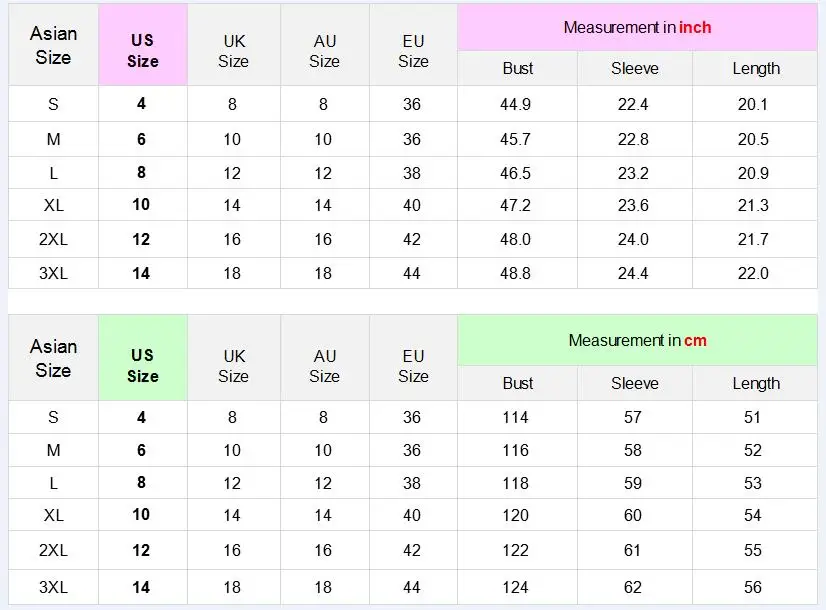Select the 'Measurement in cm' header

(637, 340)
